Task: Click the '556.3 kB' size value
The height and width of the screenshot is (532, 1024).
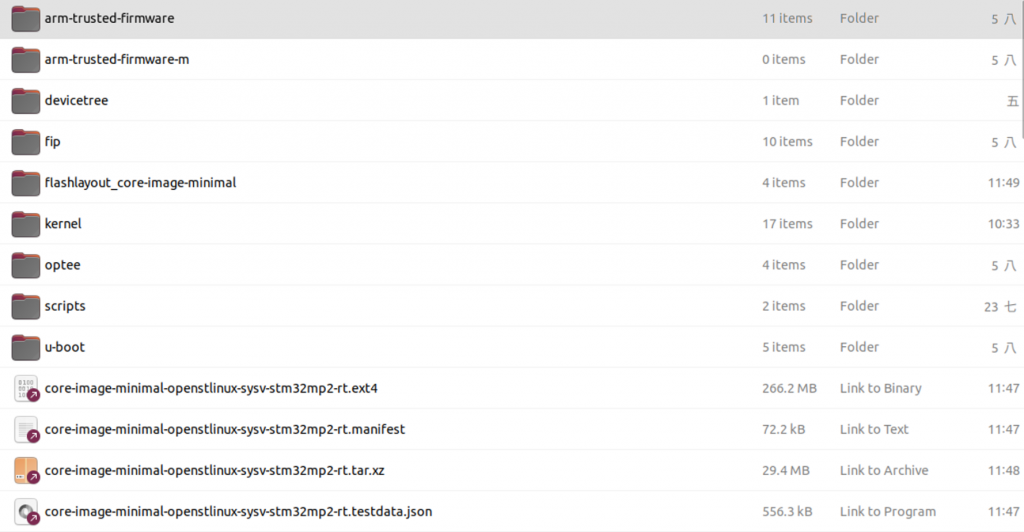Action: coord(787,512)
